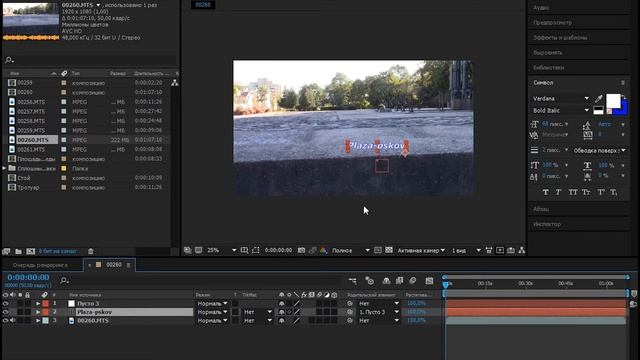
Task: Expand the Слушоны folder in Project panel
Action: coord(4,168)
